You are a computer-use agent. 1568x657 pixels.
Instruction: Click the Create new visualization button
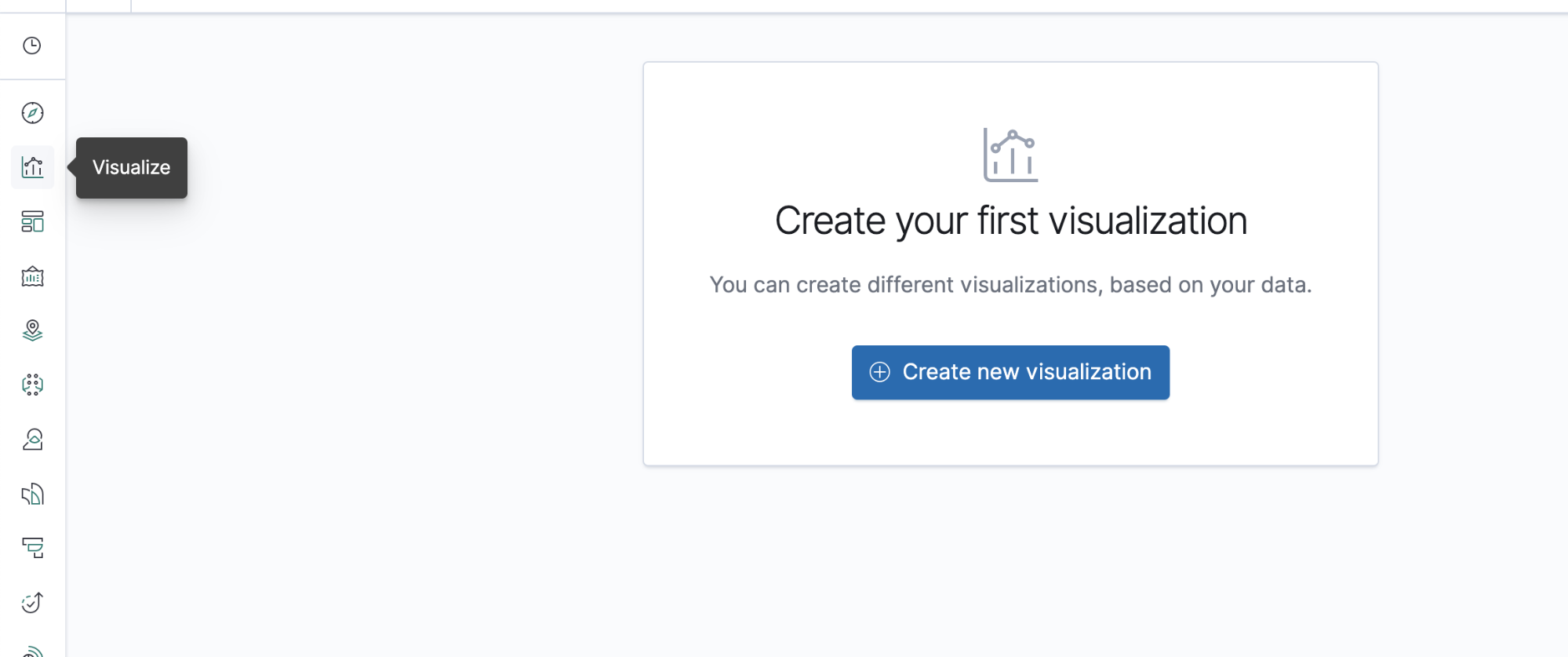pos(1010,372)
